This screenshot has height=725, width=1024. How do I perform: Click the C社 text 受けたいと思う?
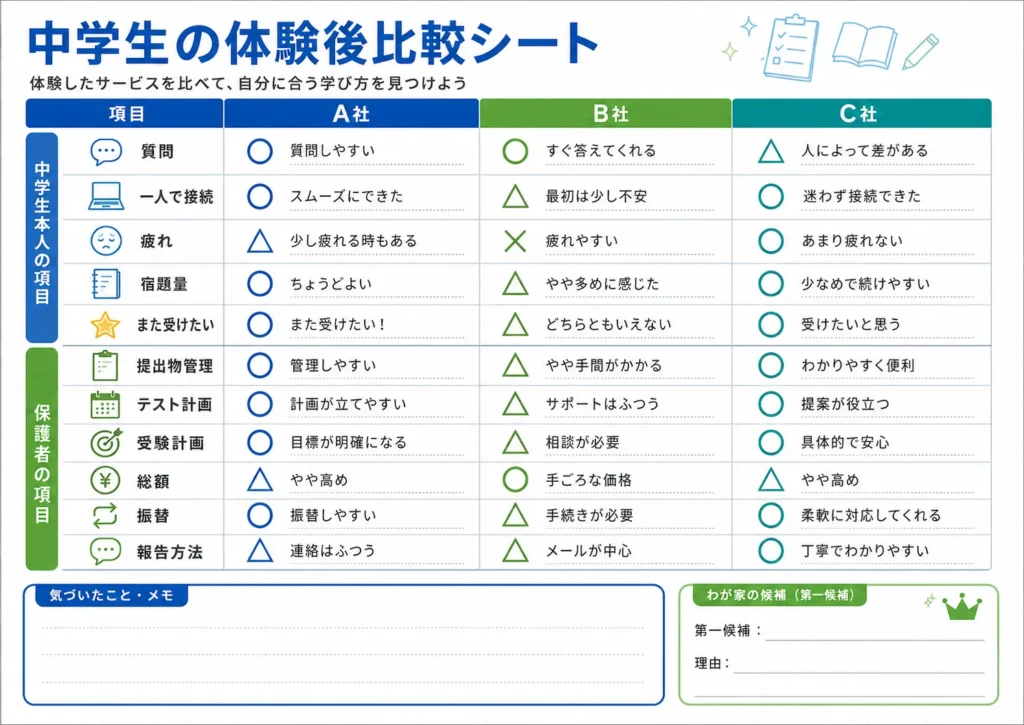point(851,325)
